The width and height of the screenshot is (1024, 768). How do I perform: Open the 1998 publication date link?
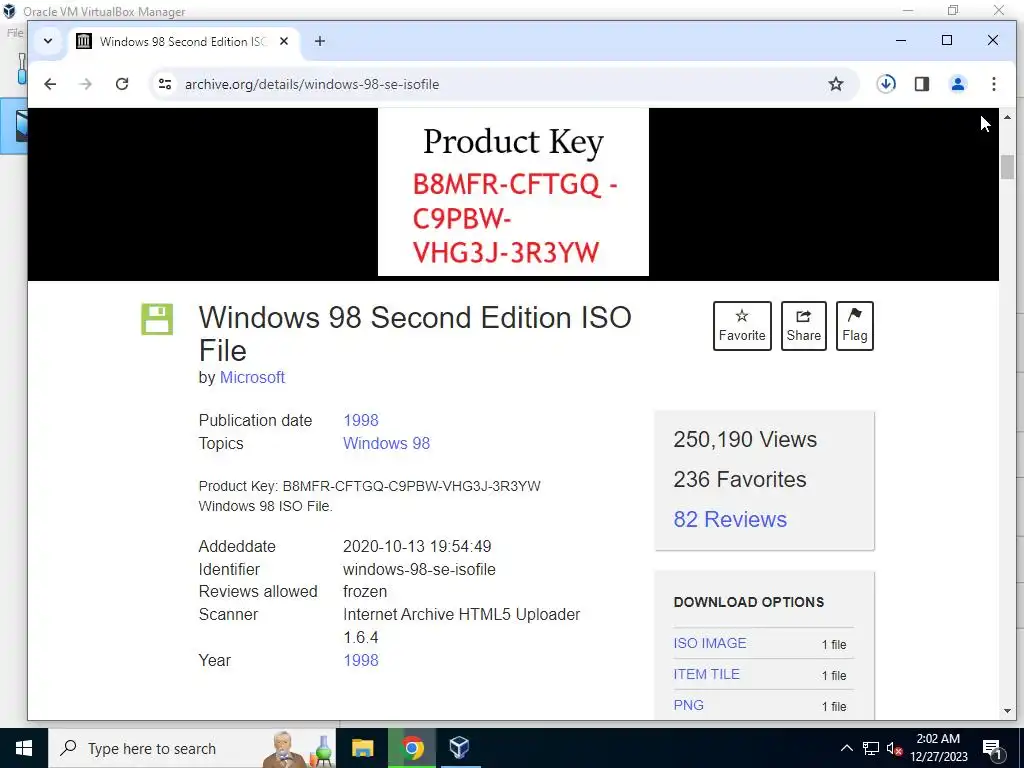pyautogui.click(x=360, y=421)
